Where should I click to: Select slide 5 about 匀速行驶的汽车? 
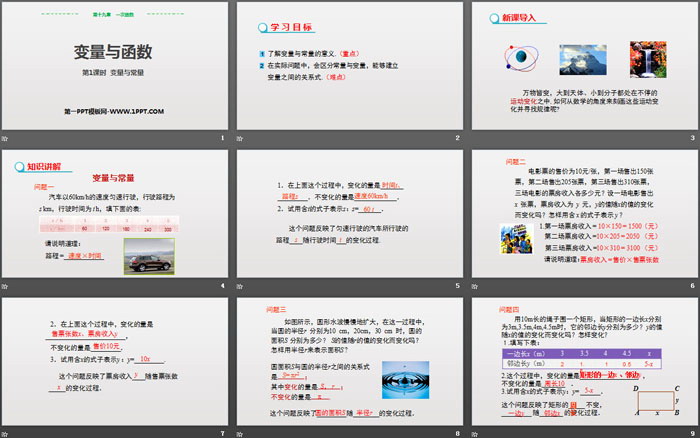350,213
